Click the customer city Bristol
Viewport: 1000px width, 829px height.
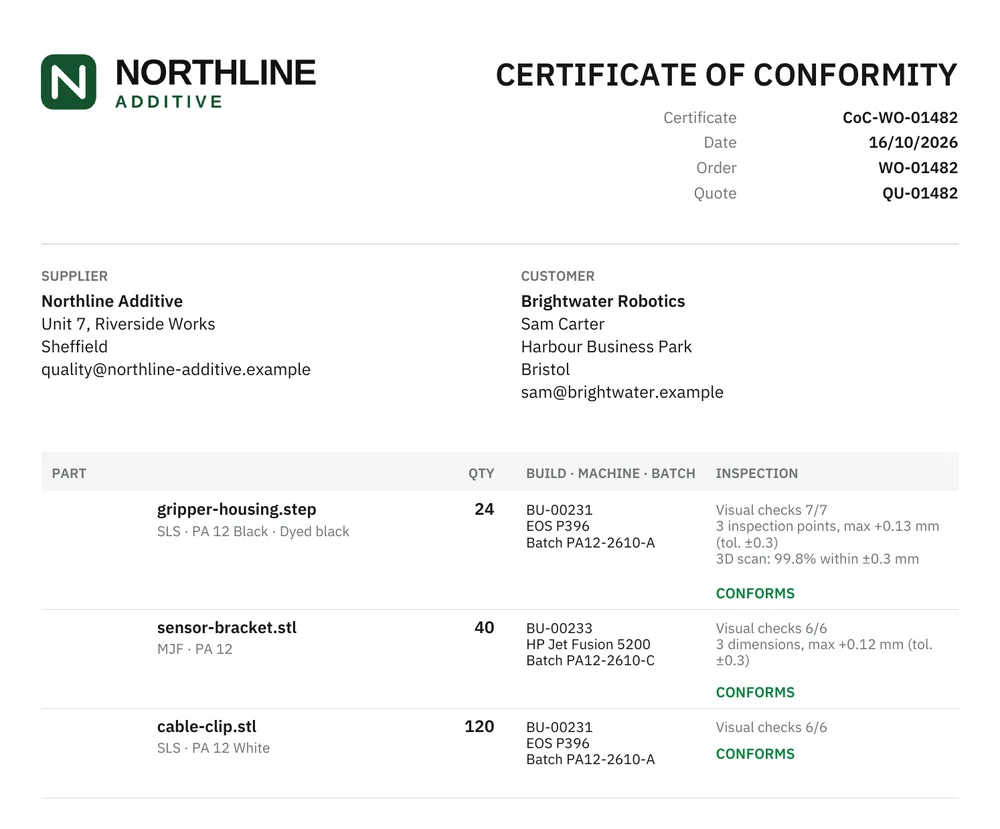click(545, 370)
